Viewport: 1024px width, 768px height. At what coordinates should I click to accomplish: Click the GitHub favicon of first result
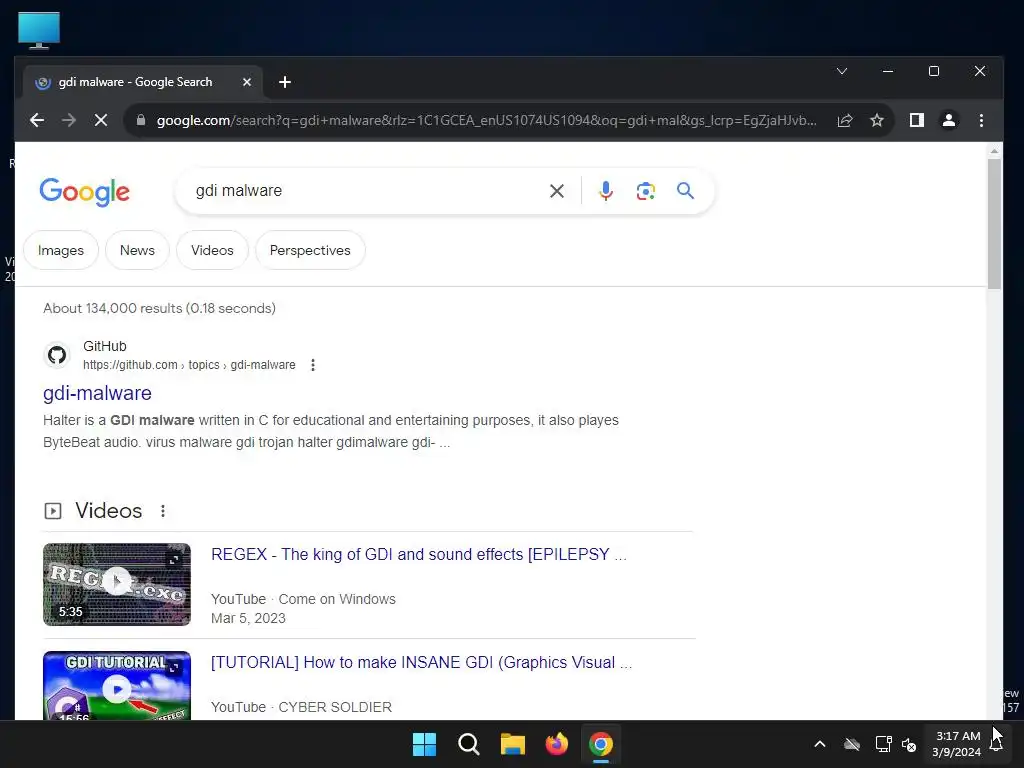click(57, 355)
